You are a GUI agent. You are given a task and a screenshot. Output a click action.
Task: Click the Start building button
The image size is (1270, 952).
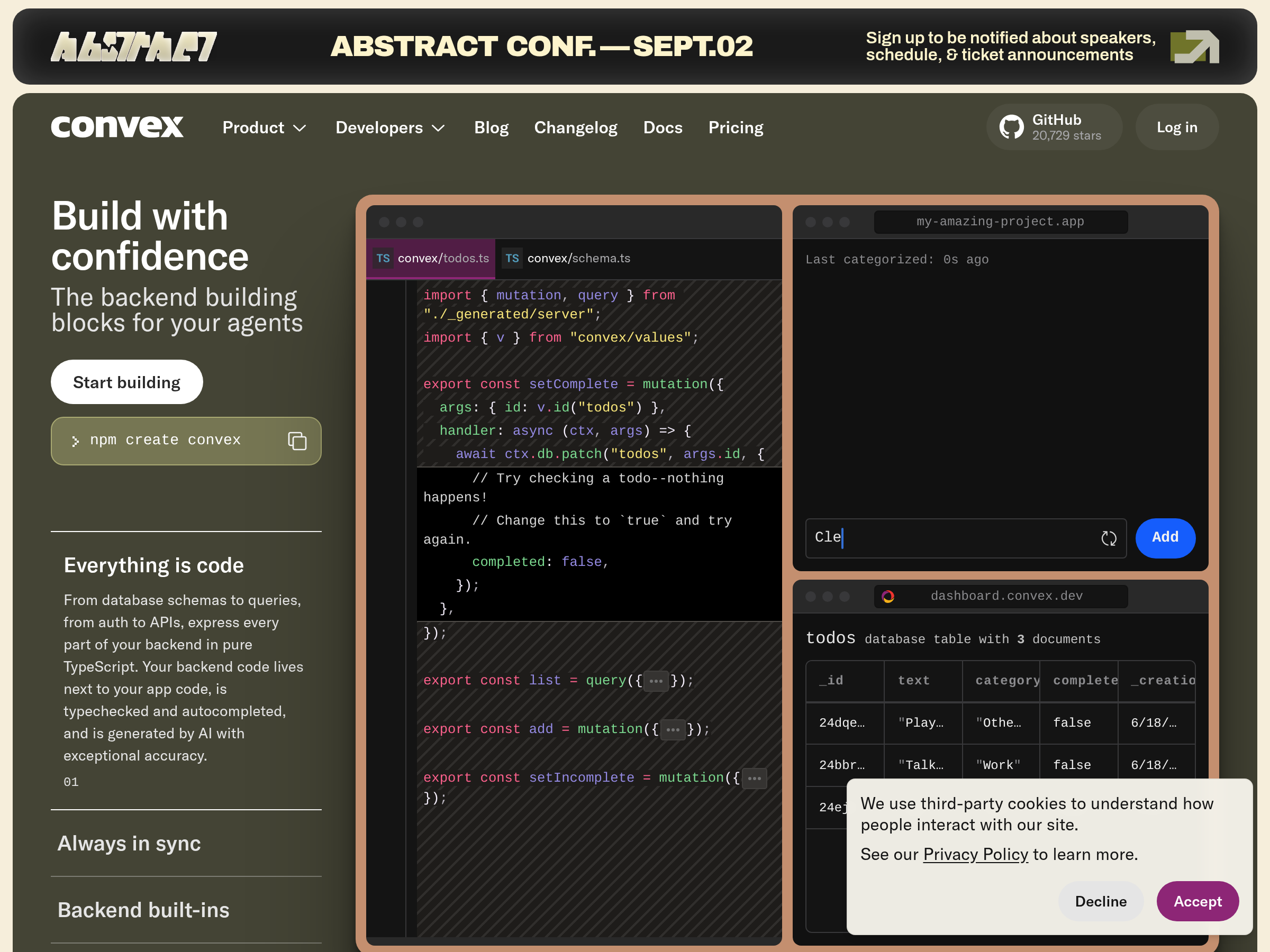(x=126, y=382)
